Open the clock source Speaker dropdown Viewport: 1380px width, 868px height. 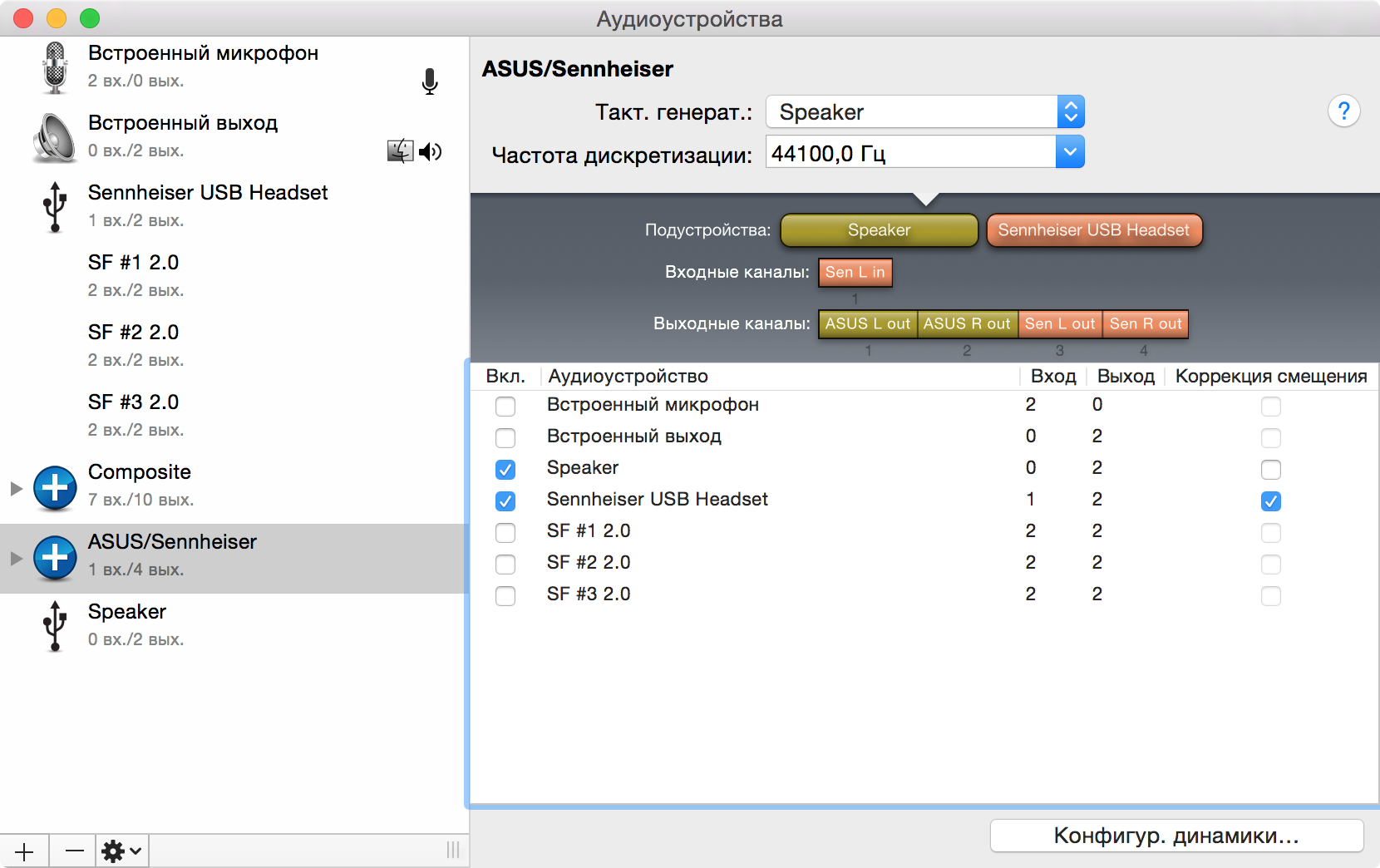coord(924,111)
